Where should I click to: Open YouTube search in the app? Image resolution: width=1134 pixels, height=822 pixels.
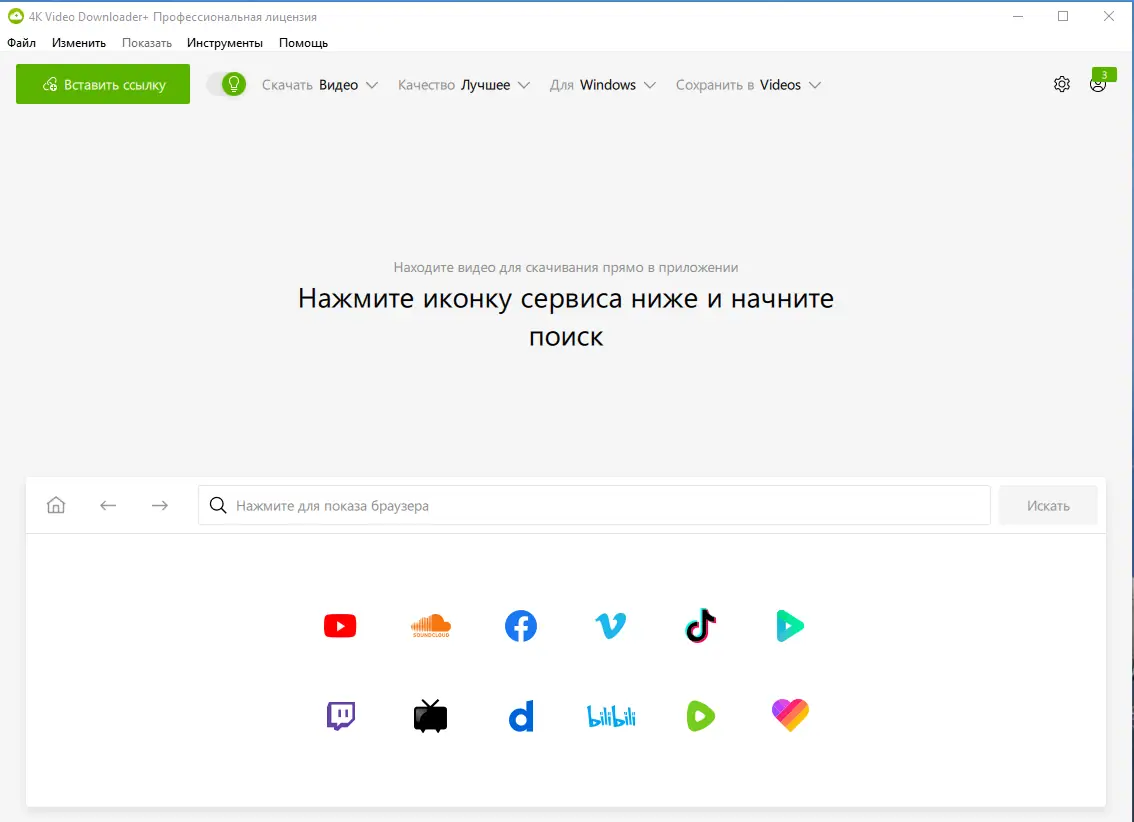[x=340, y=625]
